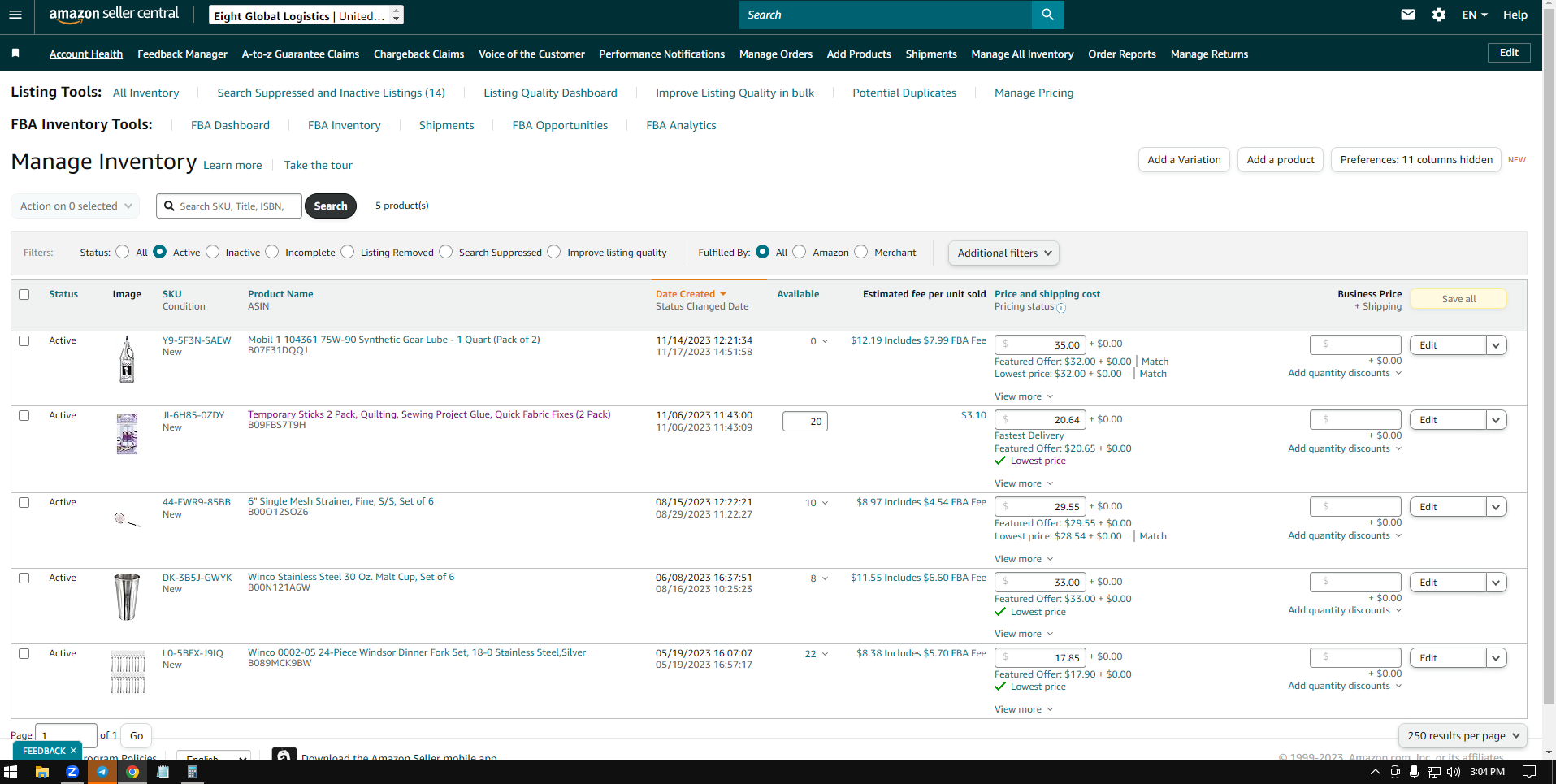This screenshot has height=784, width=1556.
Task: Open the Feedback Manager menu item
Action: coord(183,54)
